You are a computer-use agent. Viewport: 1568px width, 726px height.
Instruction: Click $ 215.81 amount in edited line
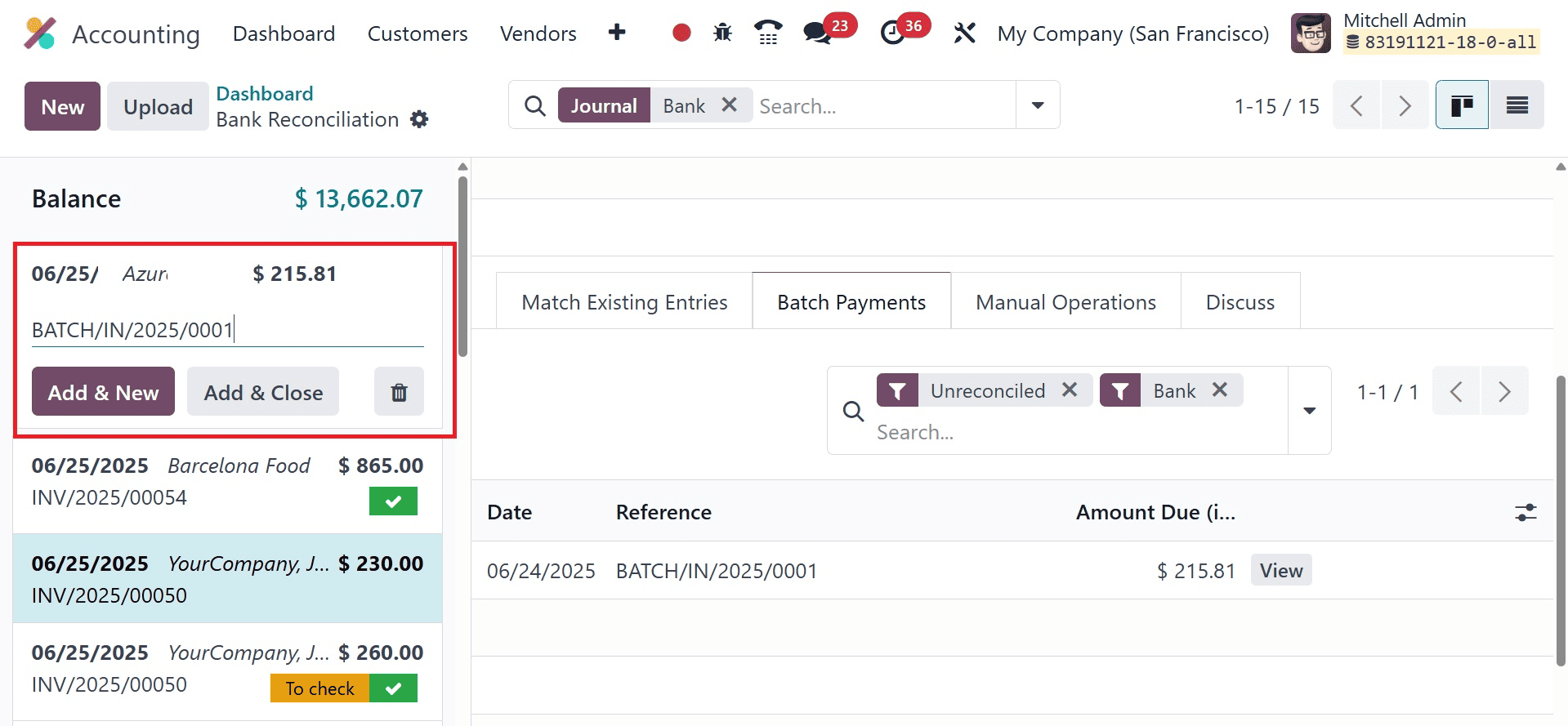[295, 274]
